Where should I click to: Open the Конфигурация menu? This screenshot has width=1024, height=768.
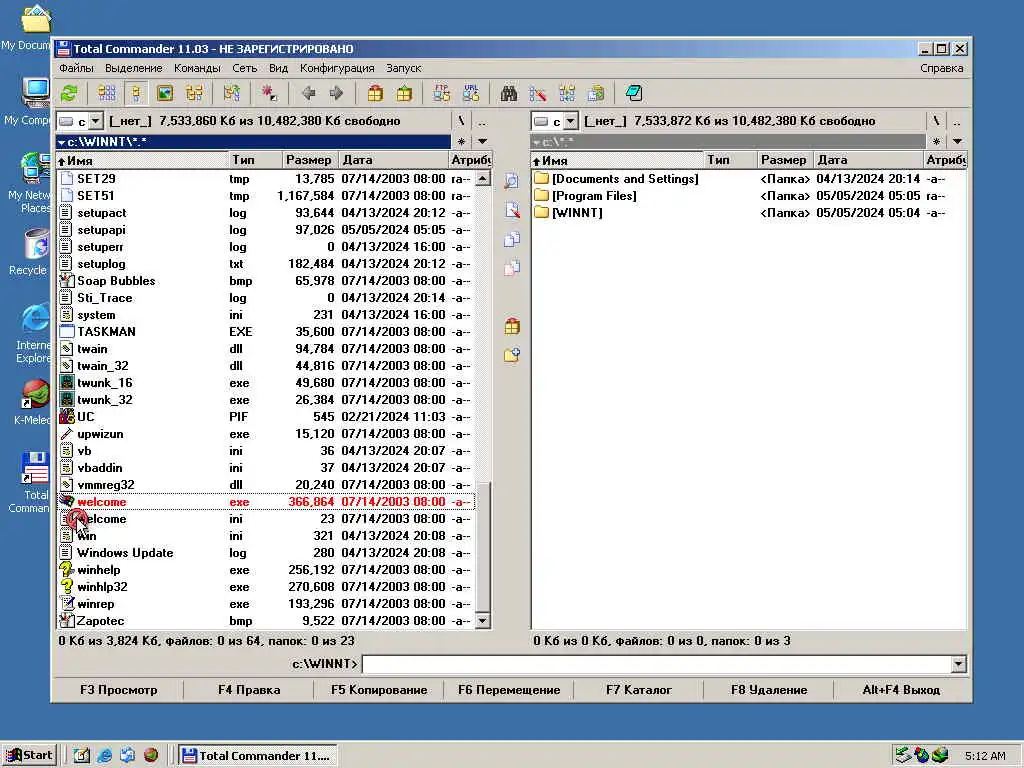[x=337, y=68]
